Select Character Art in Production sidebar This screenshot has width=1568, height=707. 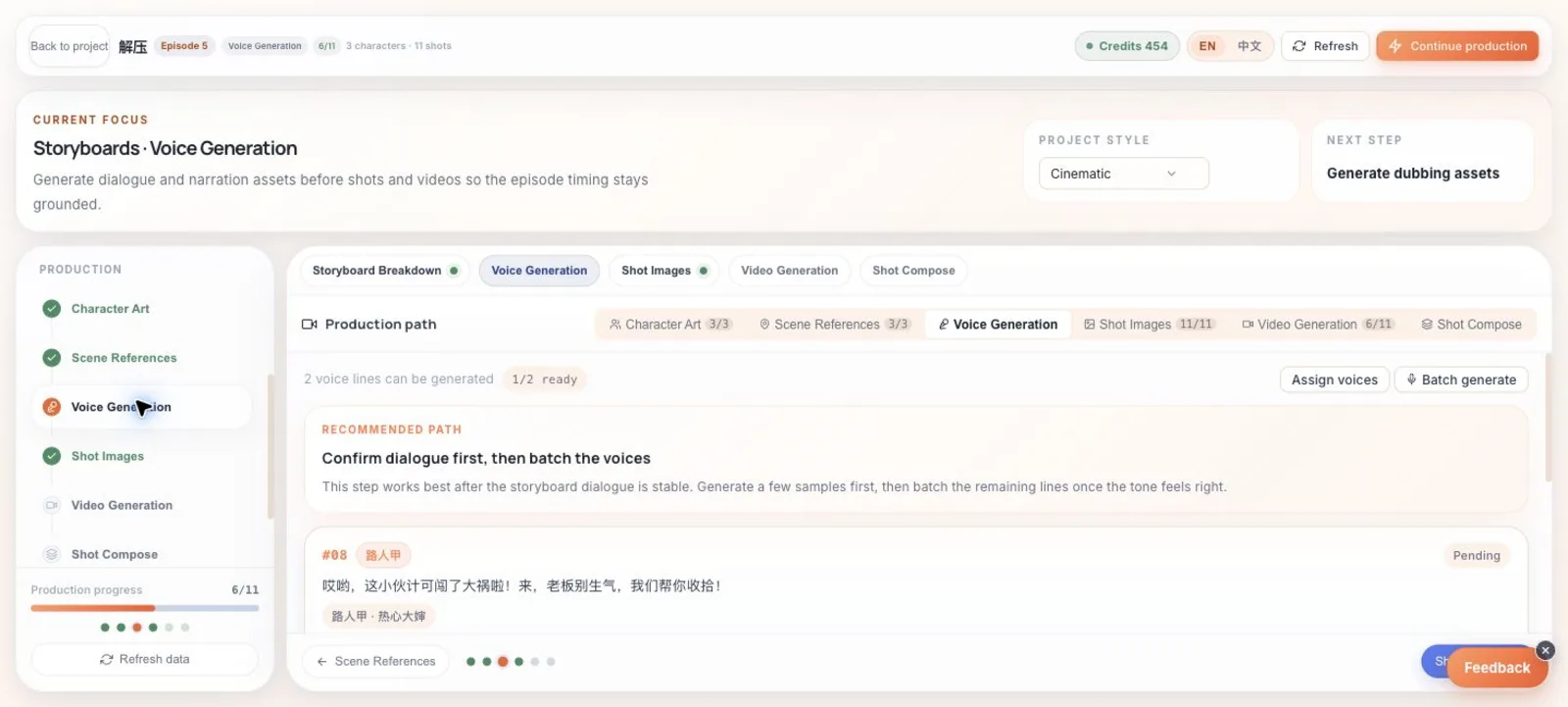(142, 309)
